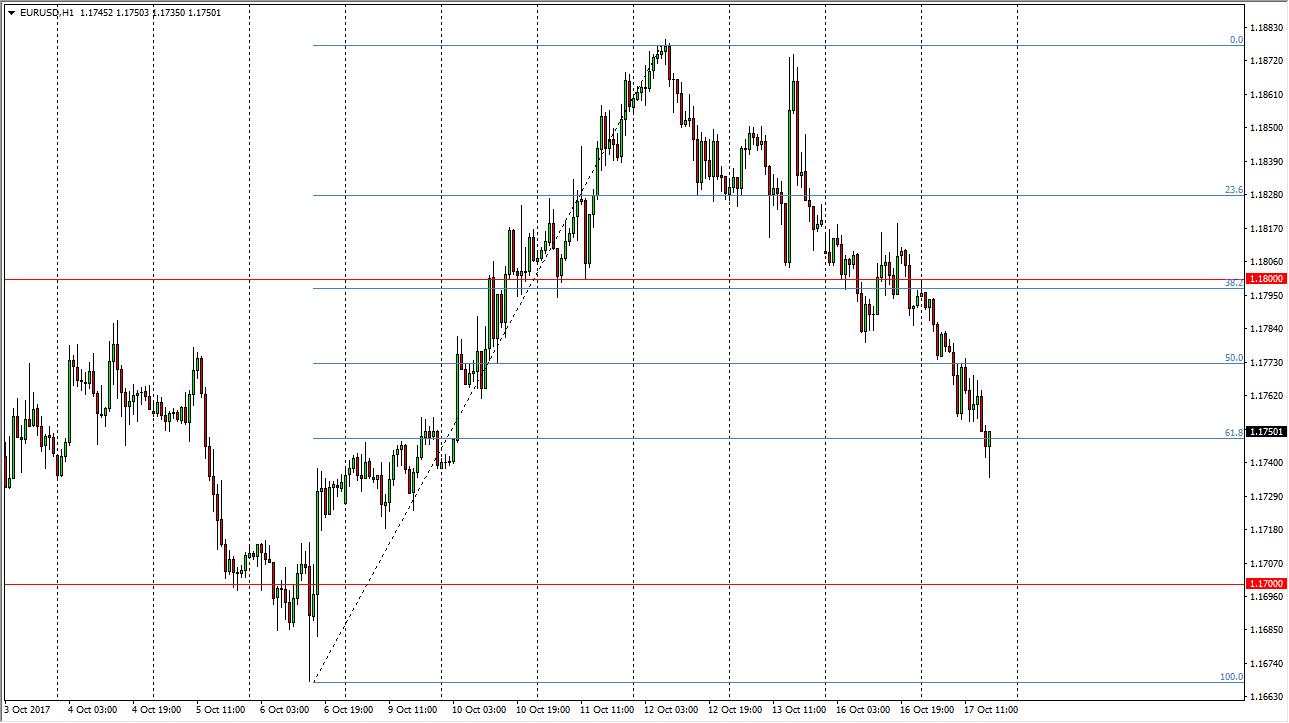Click the black 1.17501 current price tag
1289x723 pixels.
(x=1266, y=432)
